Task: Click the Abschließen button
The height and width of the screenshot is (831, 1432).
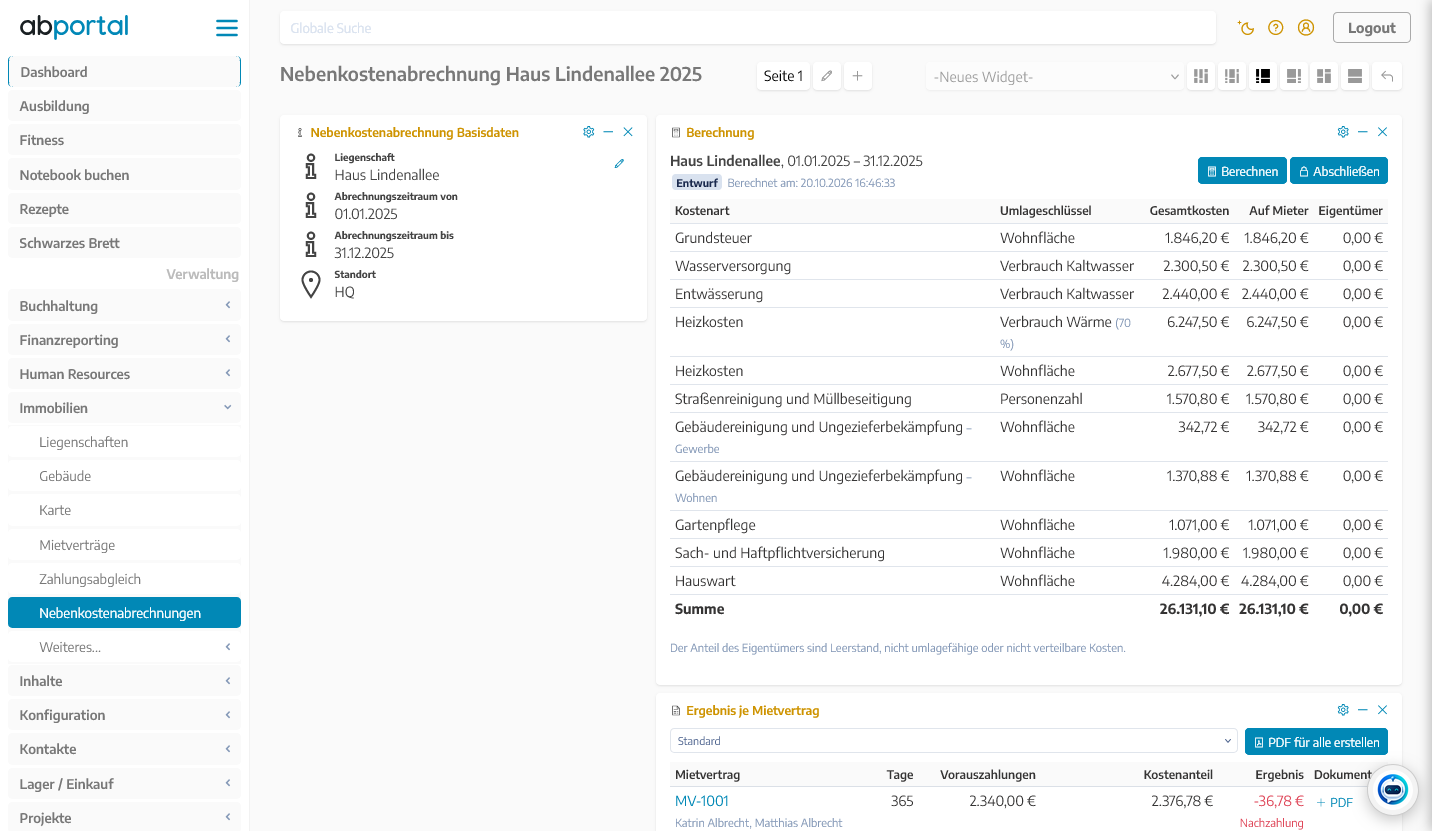Action: [x=1339, y=171]
